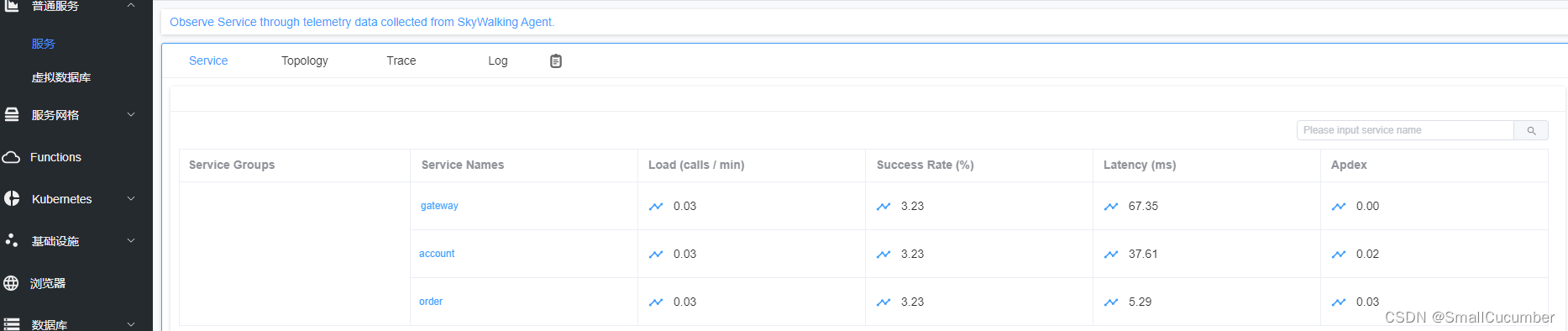Click account Load trend chart icon

pyautogui.click(x=656, y=254)
